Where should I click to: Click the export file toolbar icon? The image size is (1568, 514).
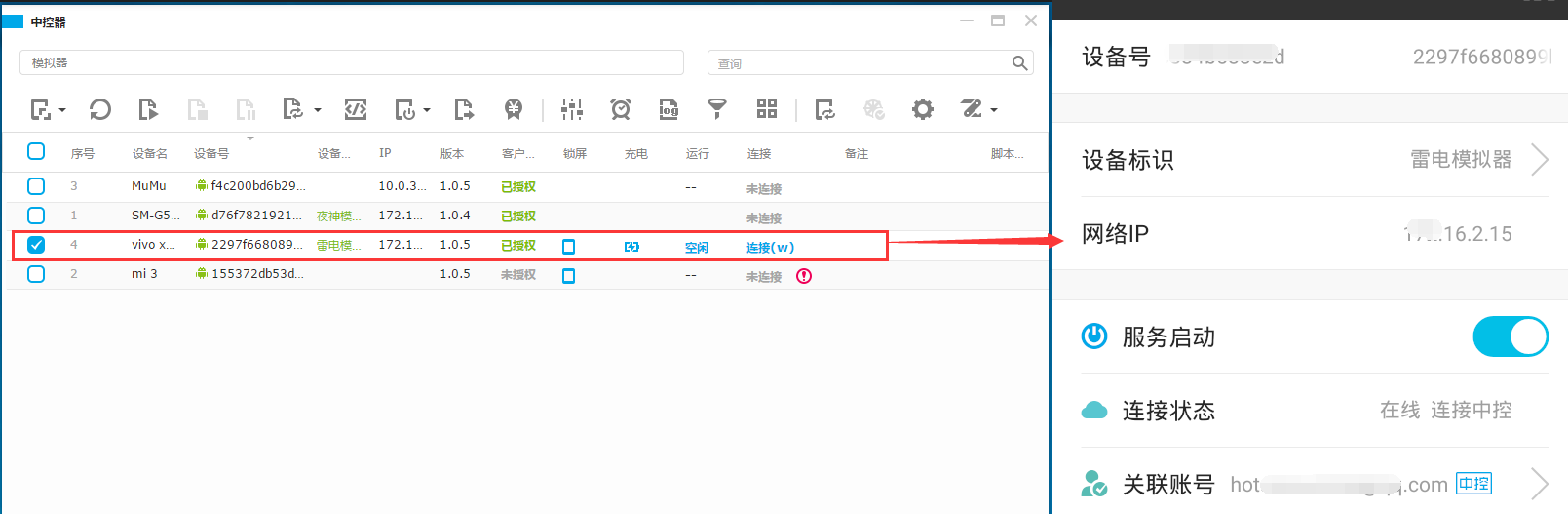[464, 109]
